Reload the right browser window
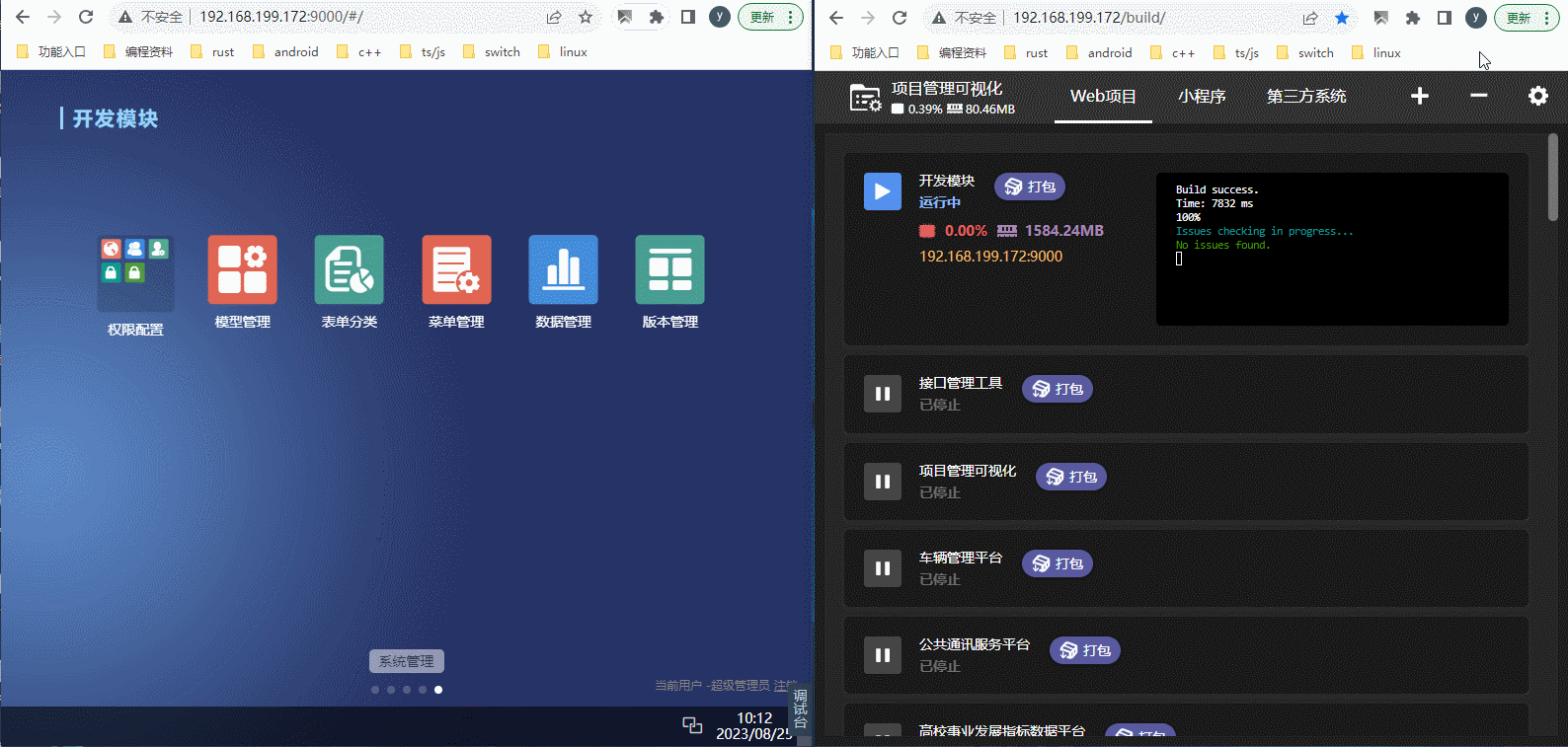The height and width of the screenshot is (747, 1568). pyautogui.click(x=900, y=17)
